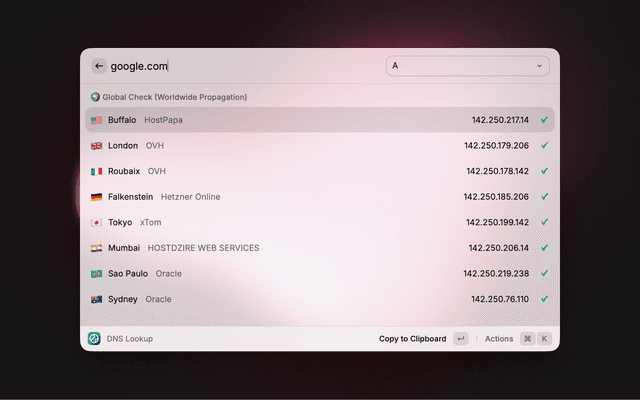
Task: Click the Enter key icon in footer
Action: [x=460, y=339]
